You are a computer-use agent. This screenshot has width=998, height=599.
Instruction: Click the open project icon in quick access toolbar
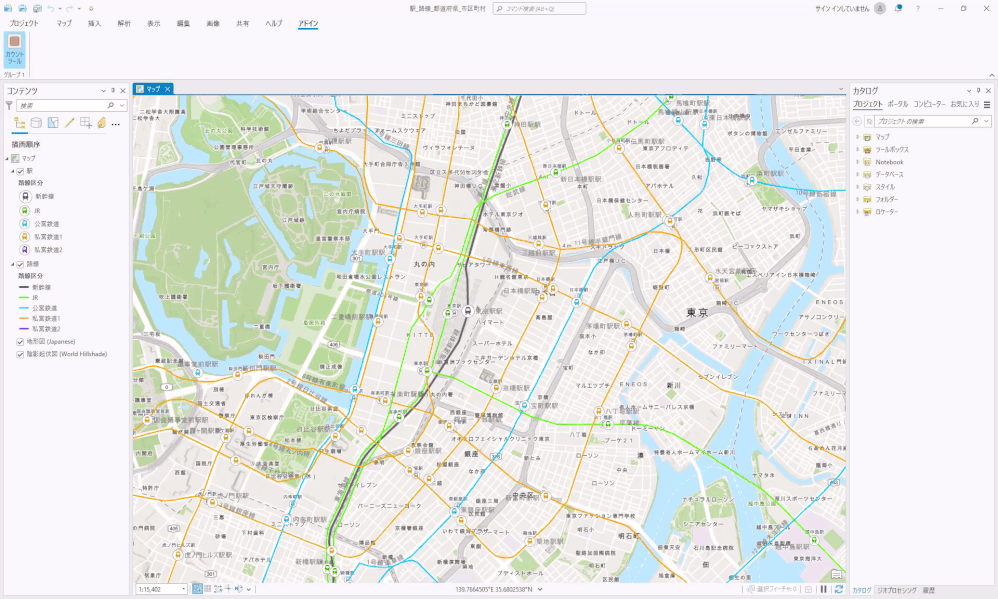pos(22,8)
